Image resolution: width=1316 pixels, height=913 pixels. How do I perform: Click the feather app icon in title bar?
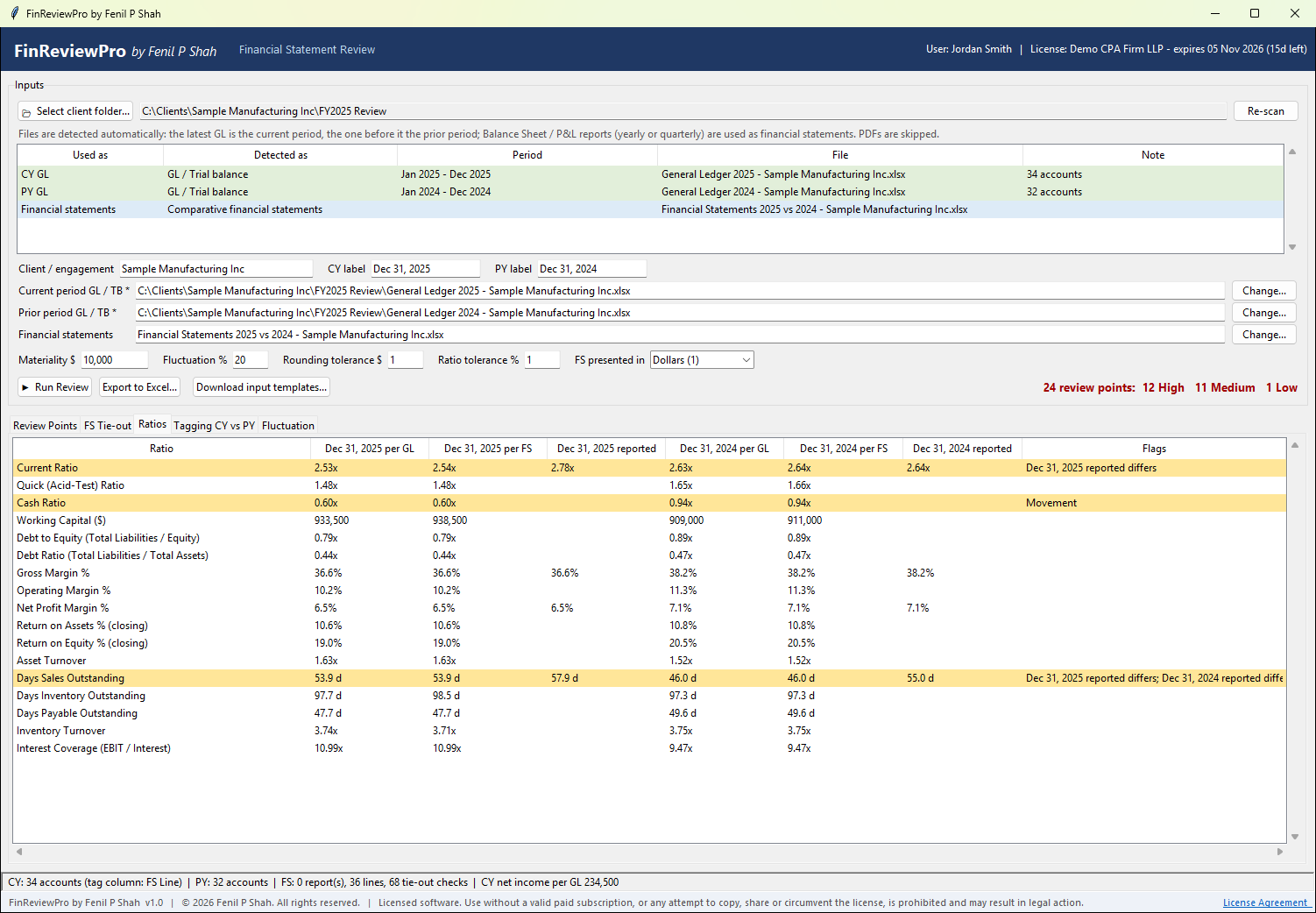pos(14,13)
